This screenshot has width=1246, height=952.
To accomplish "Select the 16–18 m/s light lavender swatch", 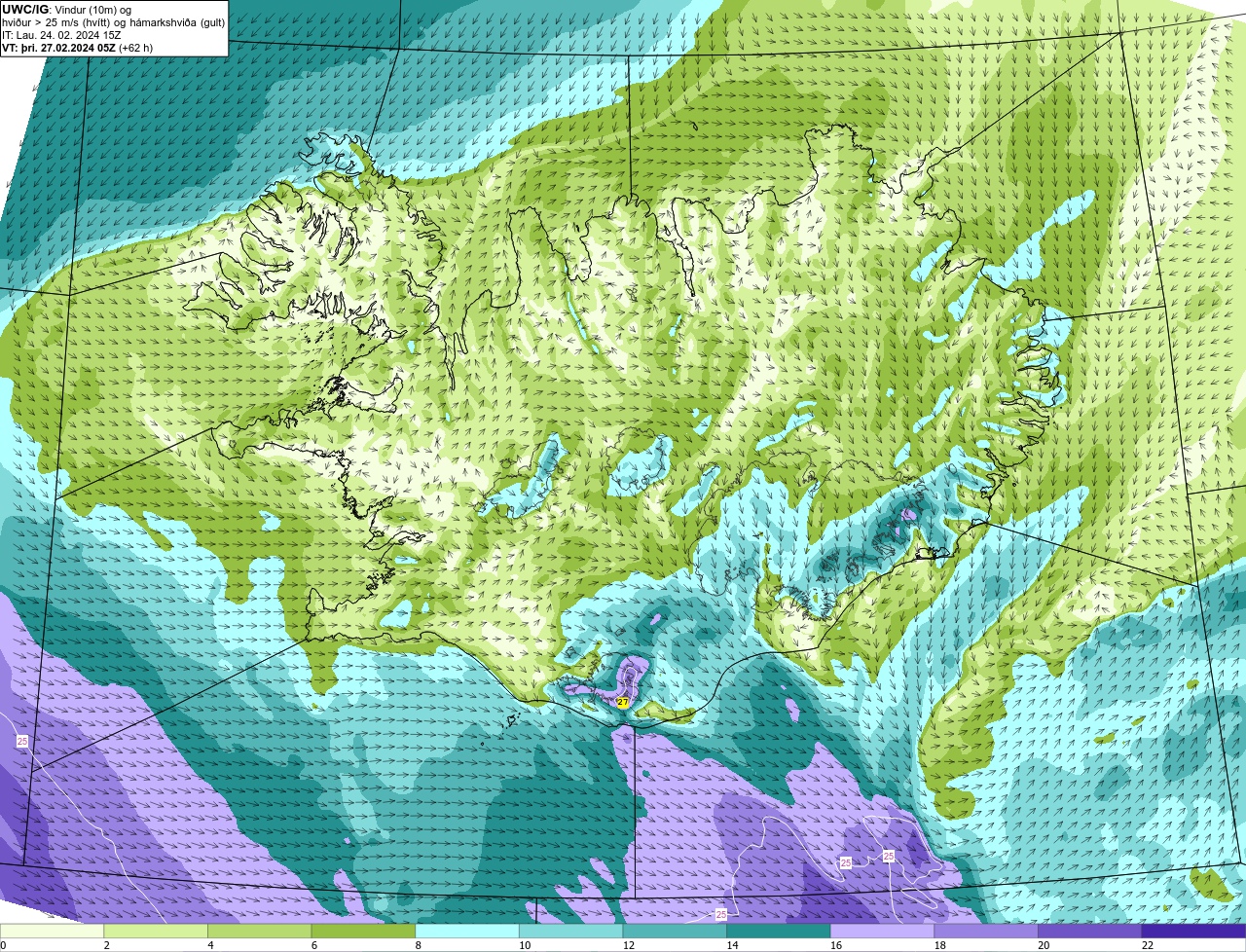I will click(x=882, y=931).
